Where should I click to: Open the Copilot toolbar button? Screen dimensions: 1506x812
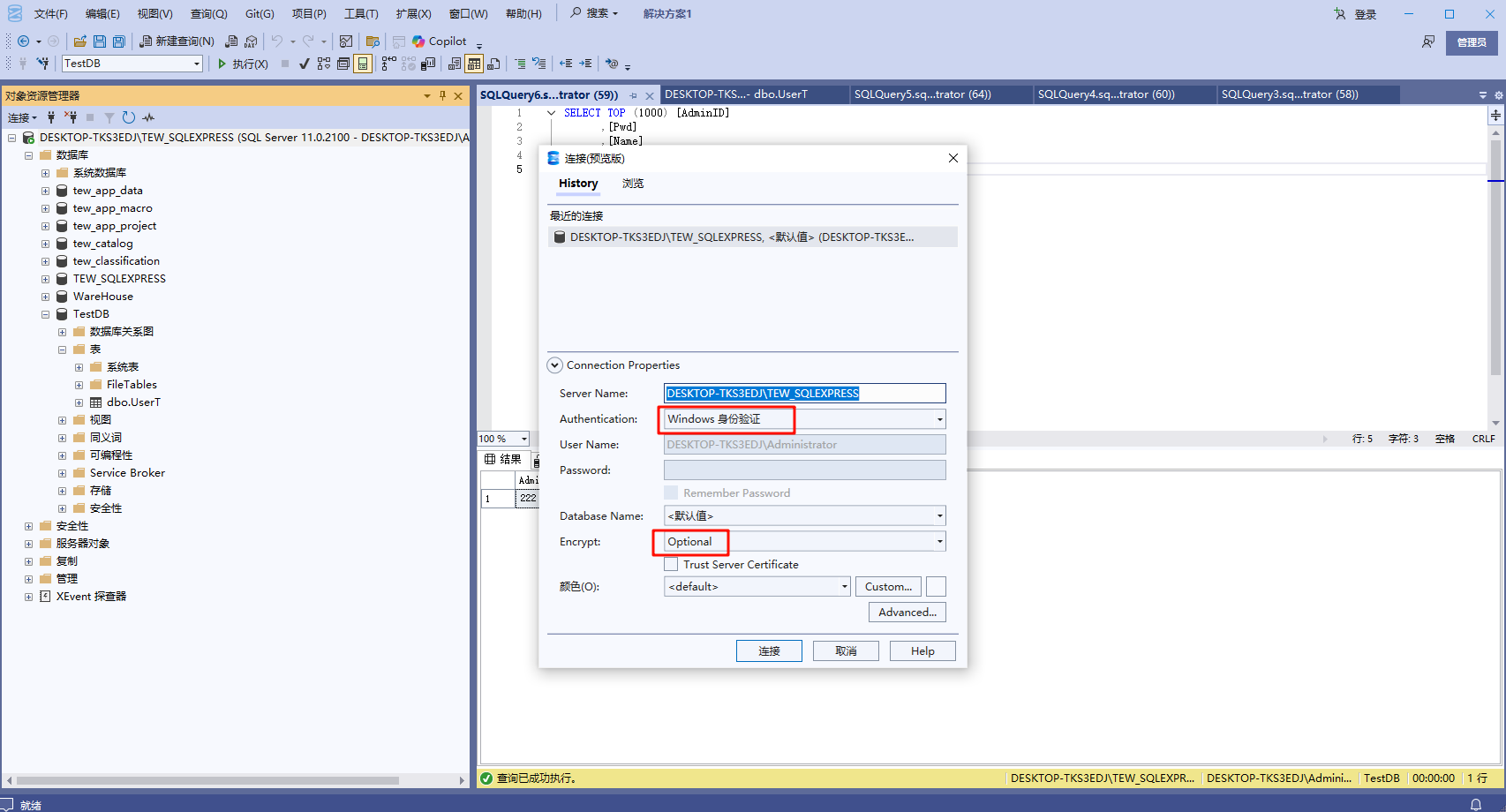(440, 41)
